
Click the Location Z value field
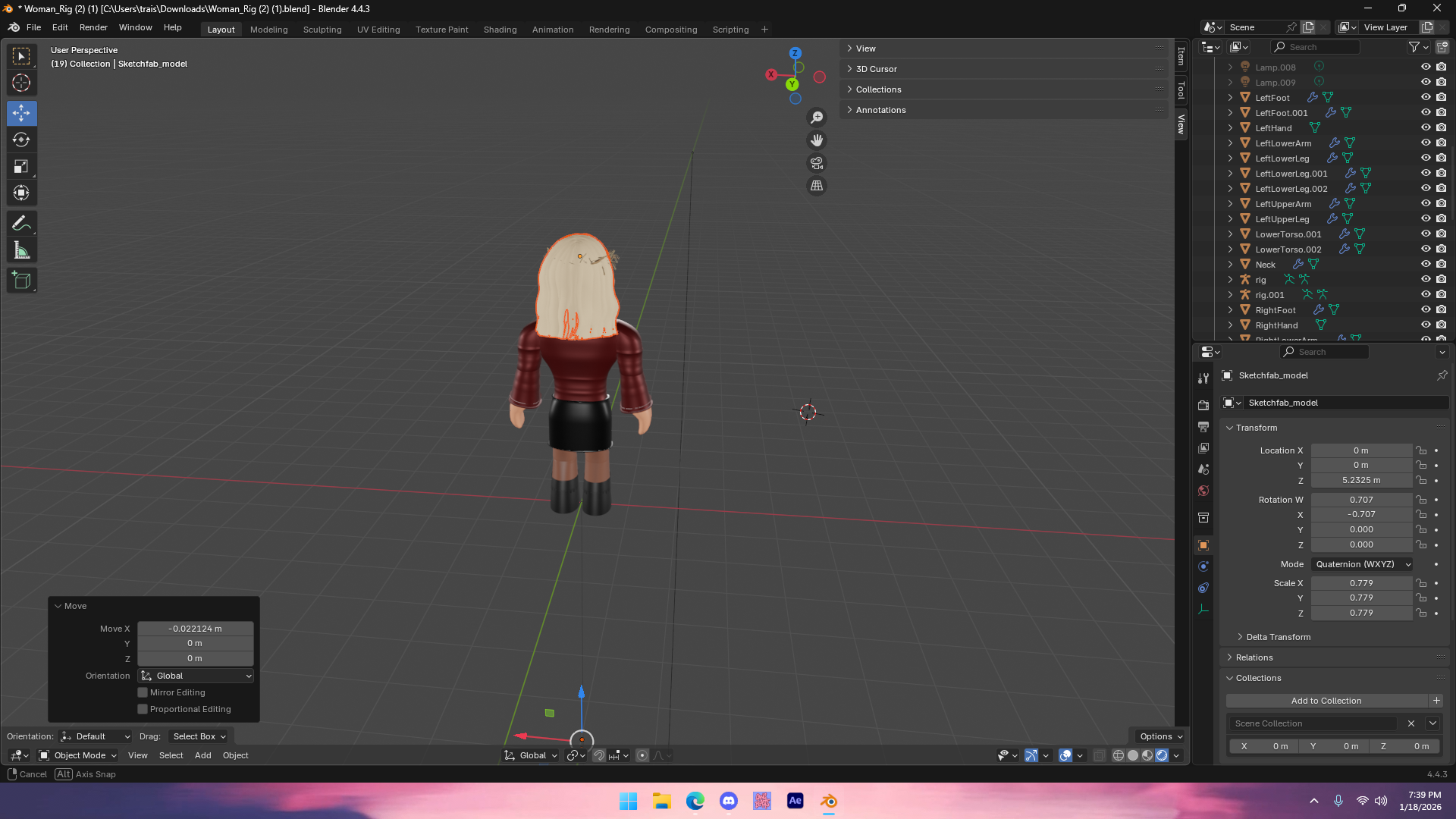1360,480
